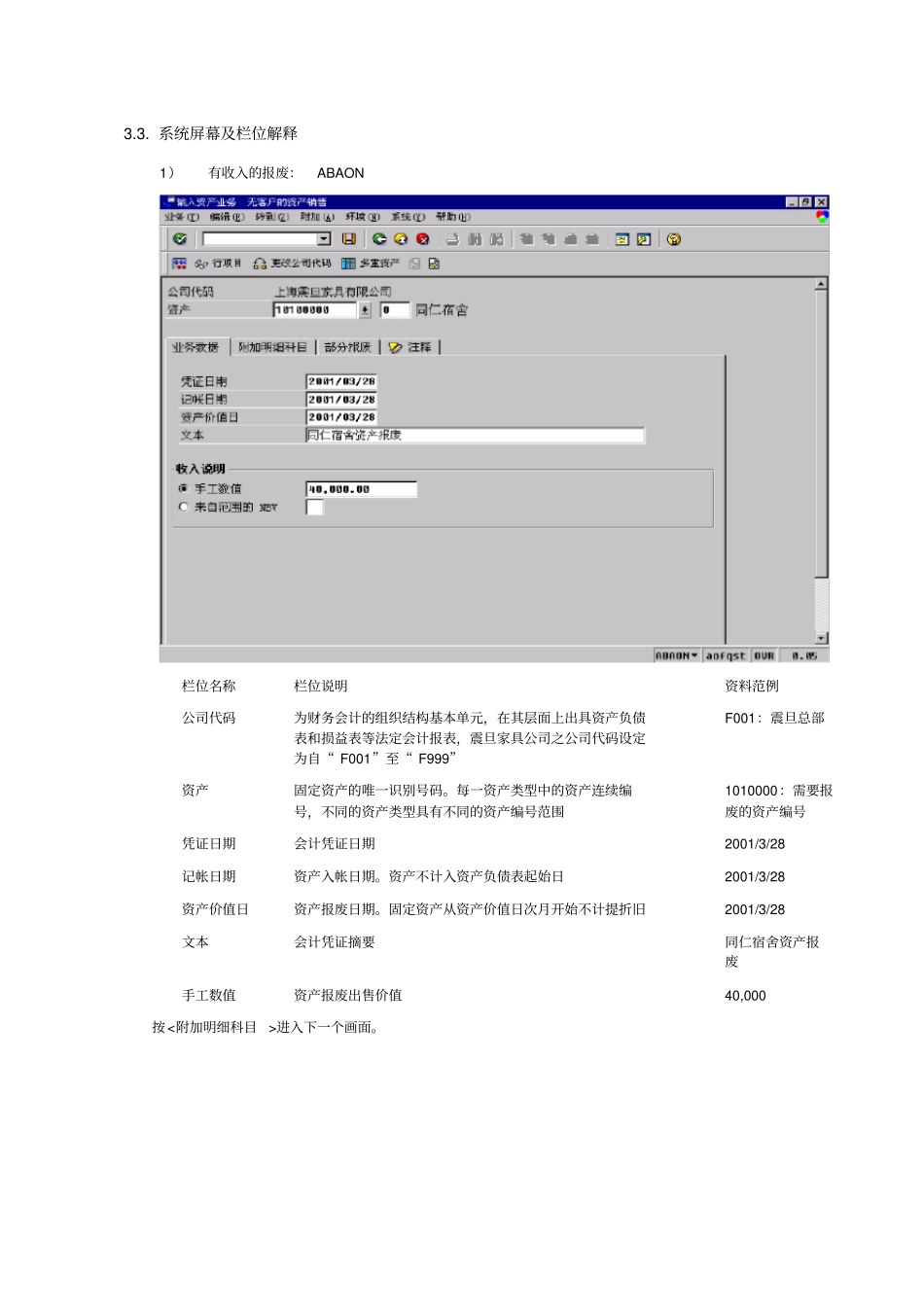
Task: Switch to the 附加明细科目 tab
Action: (x=272, y=347)
